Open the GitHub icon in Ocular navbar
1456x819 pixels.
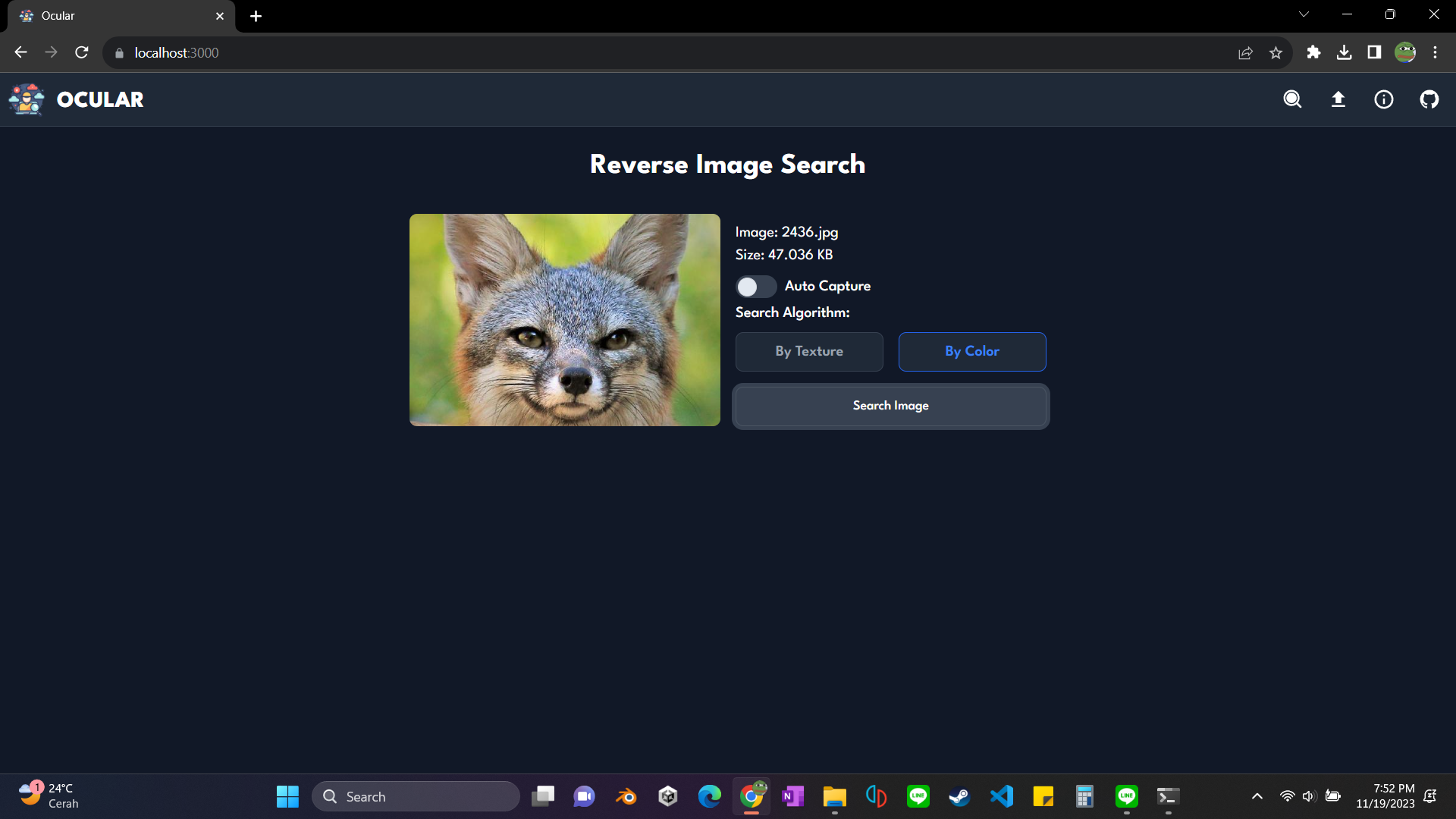[1429, 99]
